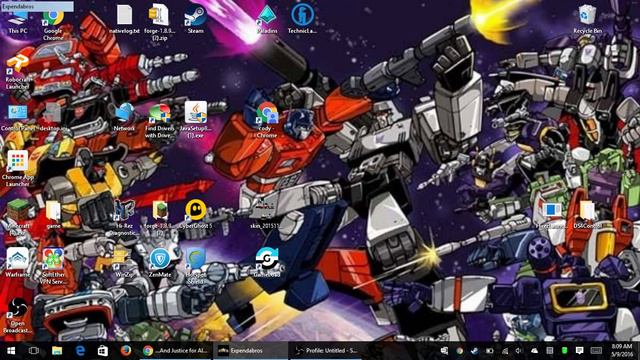Open the SoftEther VPN Server shortcut
The image size is (640, 360).
click(x=53, y=266)
